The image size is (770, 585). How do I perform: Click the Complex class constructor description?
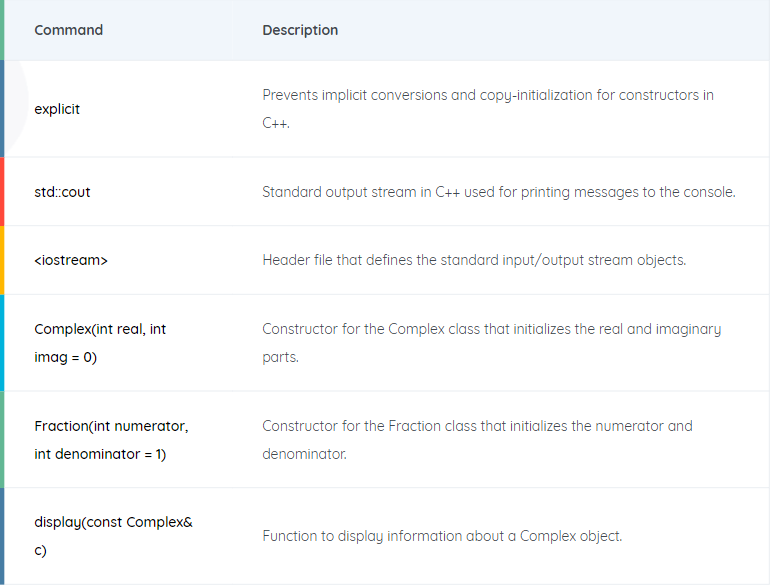492,343
